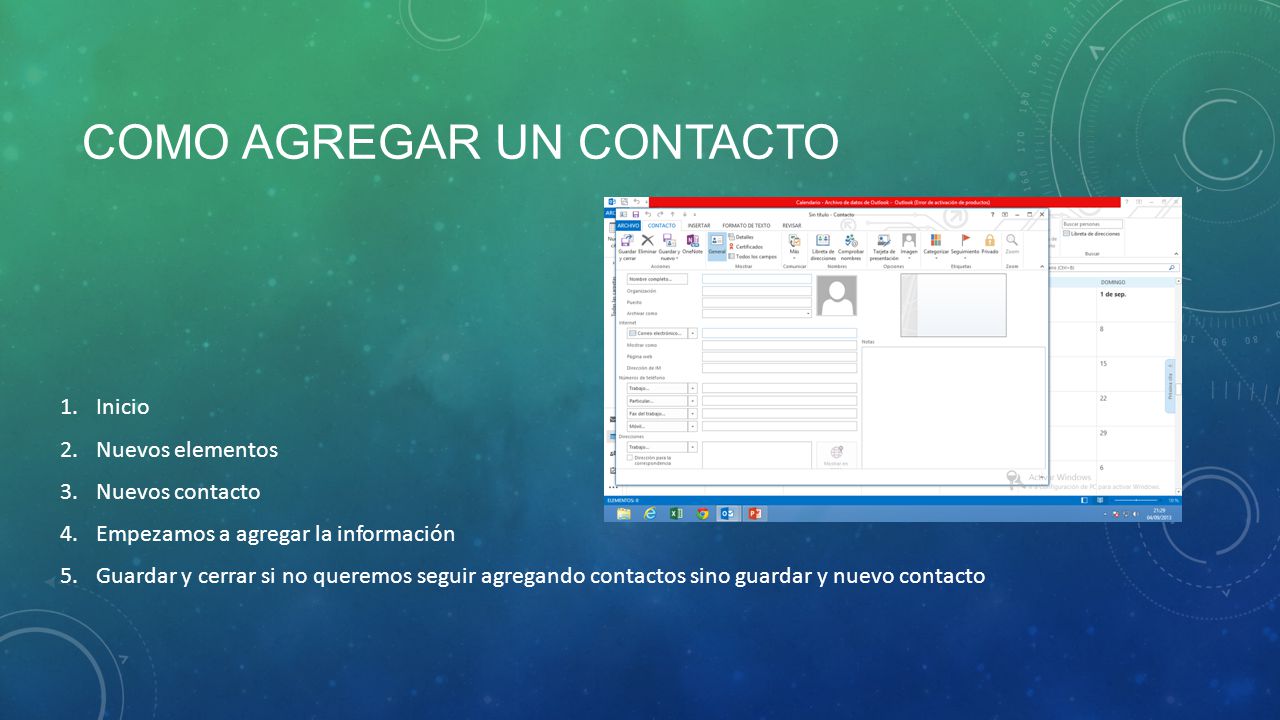
Task: Open Tarjeta de presentación options
Action: pos(883,245)
